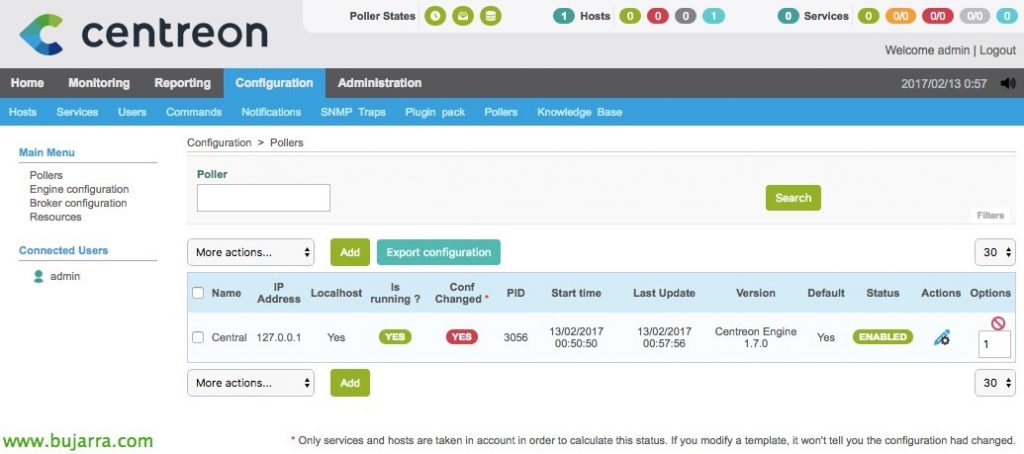Click the poller stability icon in the middle

(x=462, y=16)
